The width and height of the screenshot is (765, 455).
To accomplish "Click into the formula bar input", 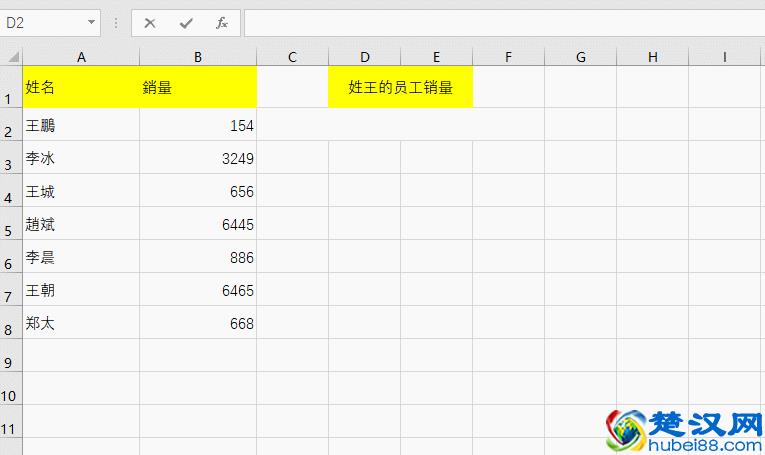I will tap(504, 23).
